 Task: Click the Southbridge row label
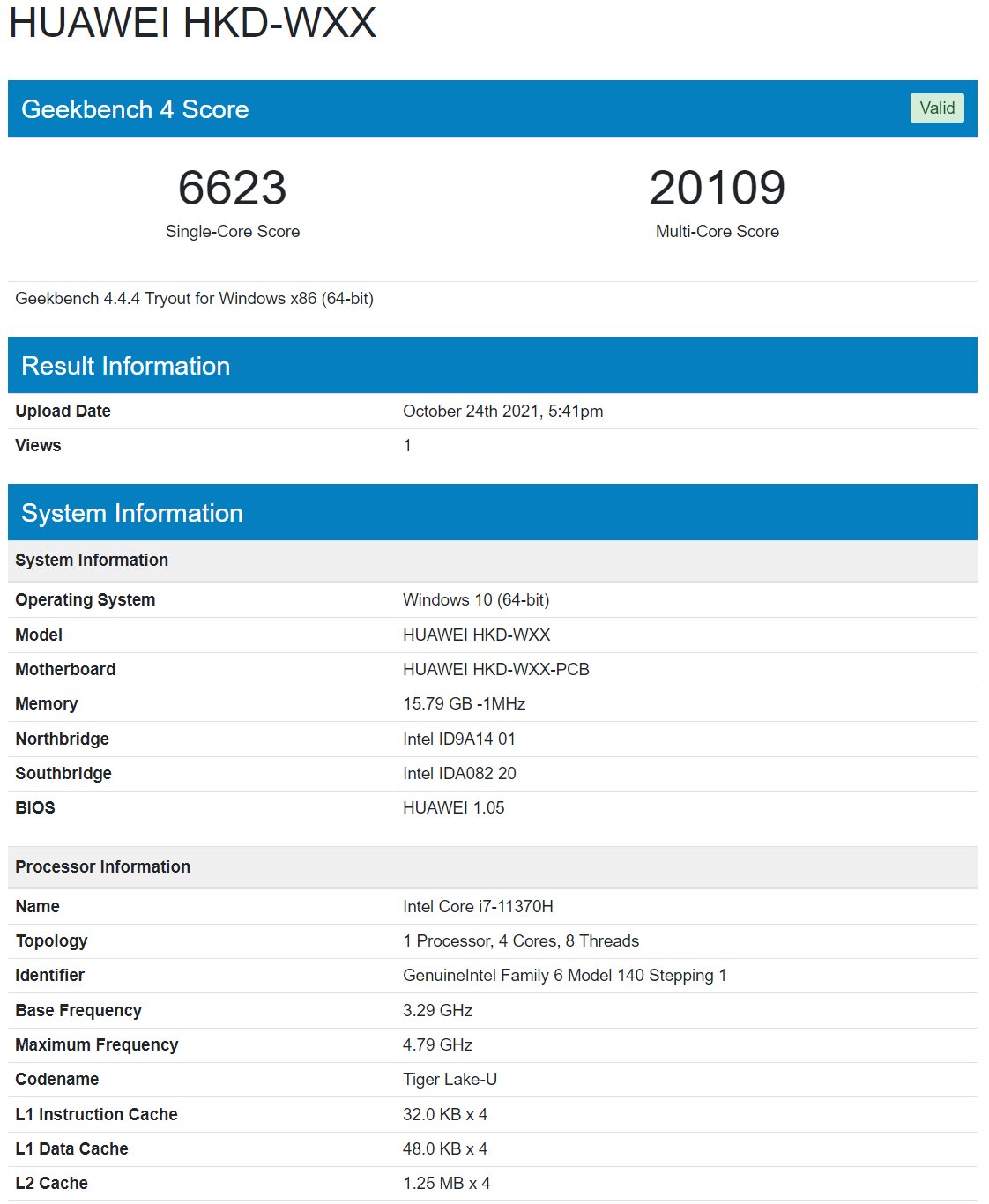63,773
